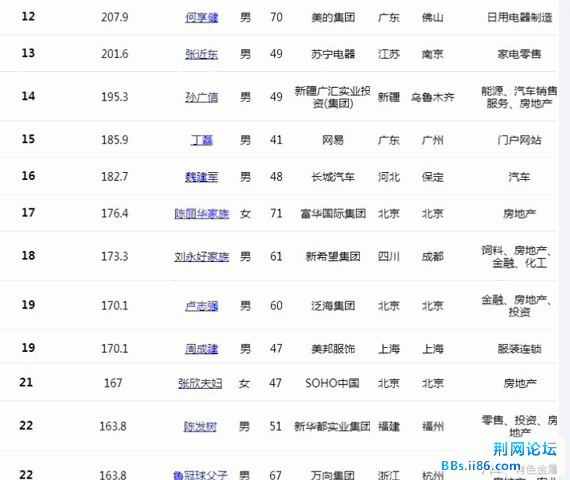Click the 新华都实业集团 company cell
Image resolution: width=570 pixels, height=480 pixels.
click(x=332, y=426)
